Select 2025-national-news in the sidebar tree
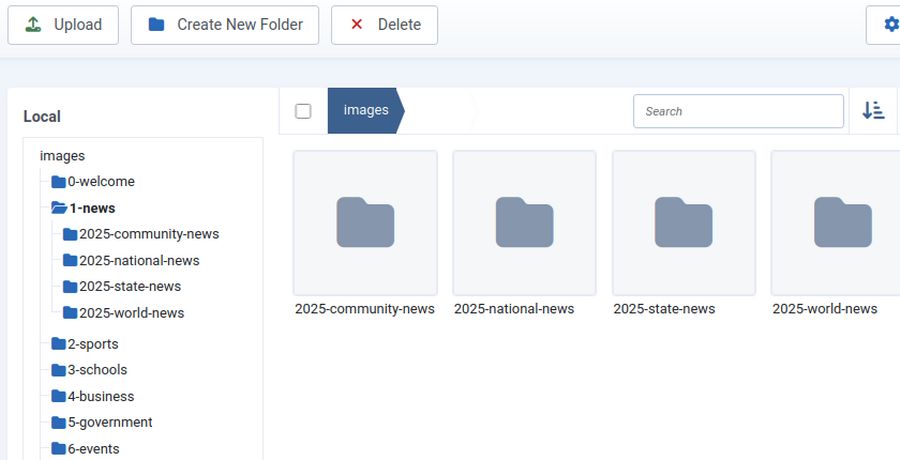 pyautogui.click(x=139, y=261)
